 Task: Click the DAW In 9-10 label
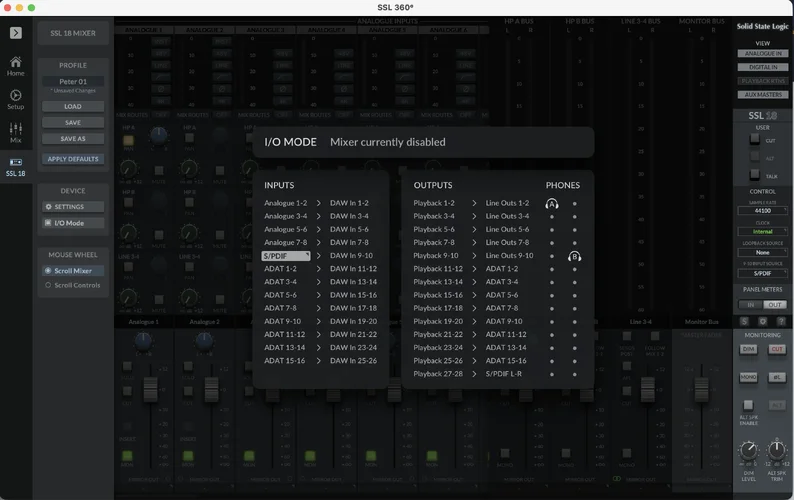[x=351, y=256]
